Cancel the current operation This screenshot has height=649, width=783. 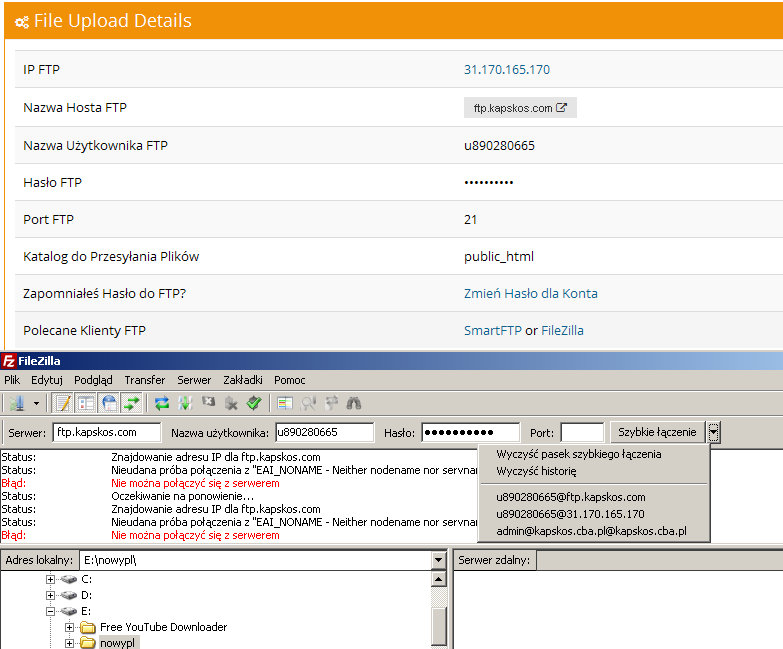point(208,403)
